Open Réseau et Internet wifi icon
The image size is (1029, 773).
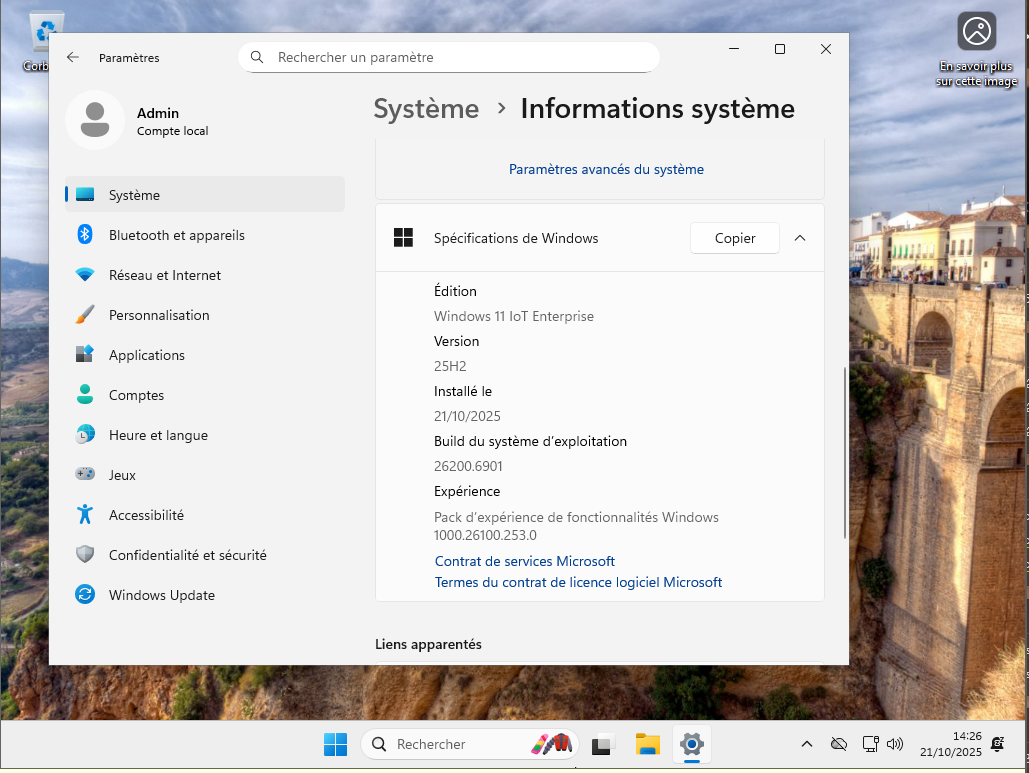85,275
